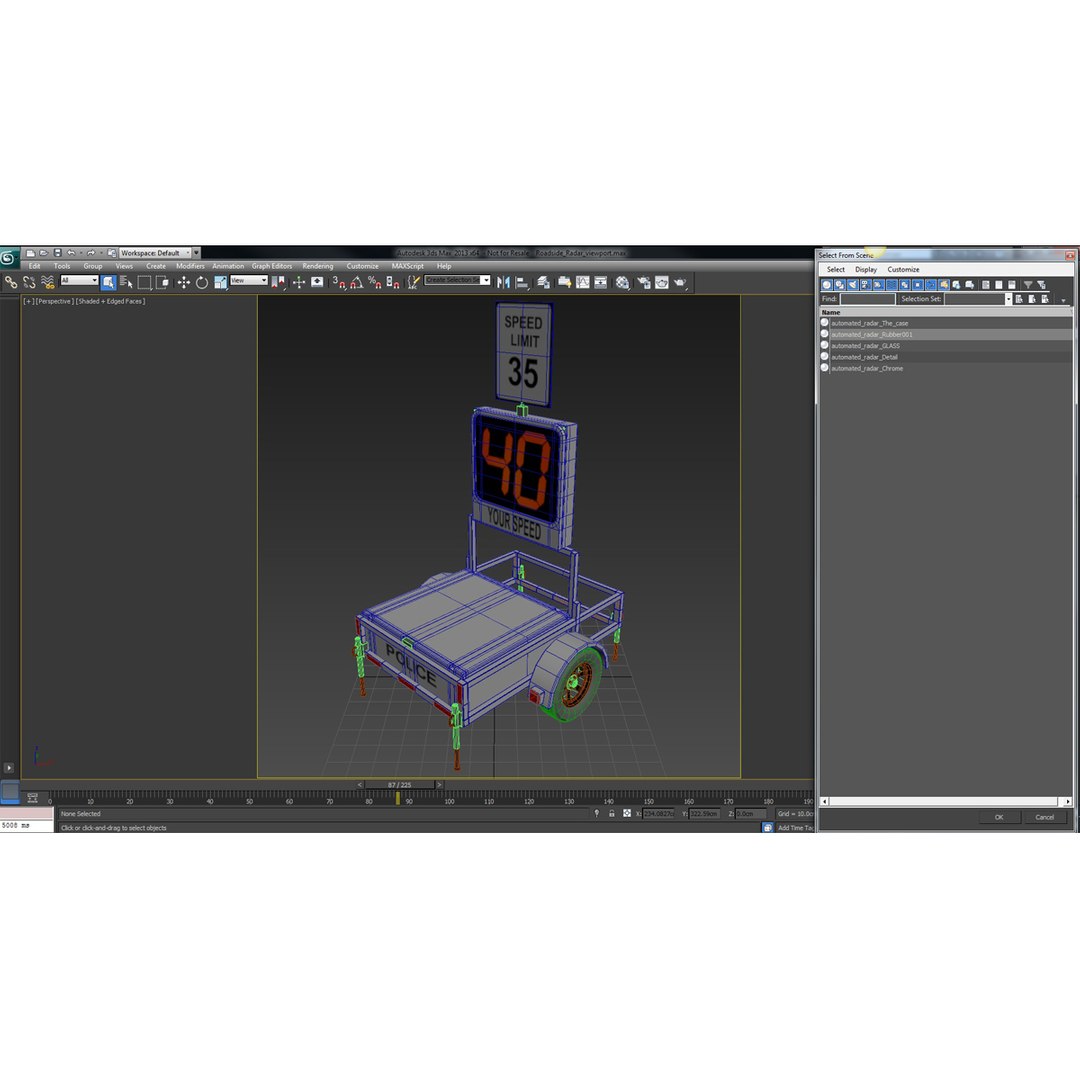
Task: Click the New Scene icon in quick access toolbar
Action: point(30,253)
